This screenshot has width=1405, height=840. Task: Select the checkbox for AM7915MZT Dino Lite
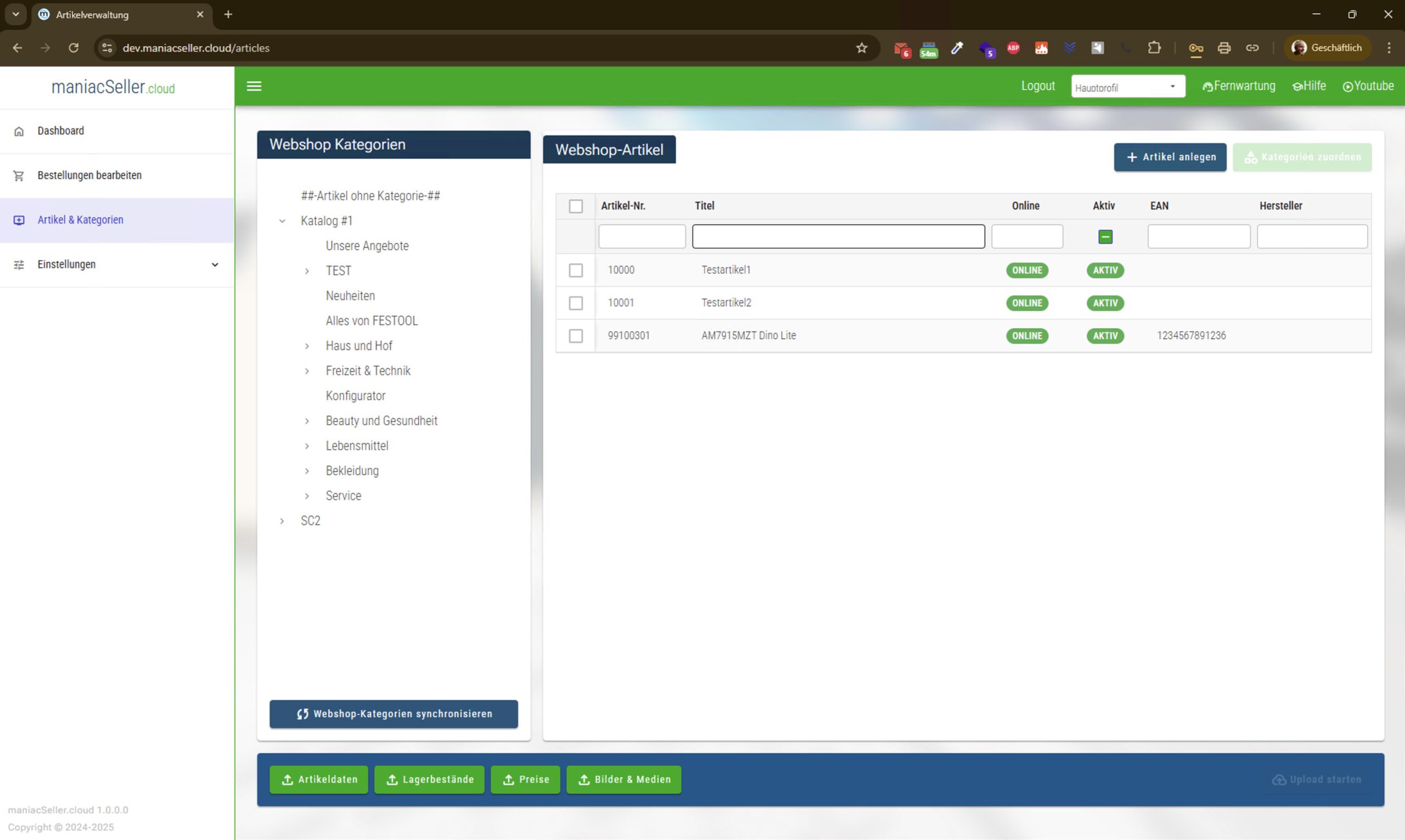click(576, 336)
